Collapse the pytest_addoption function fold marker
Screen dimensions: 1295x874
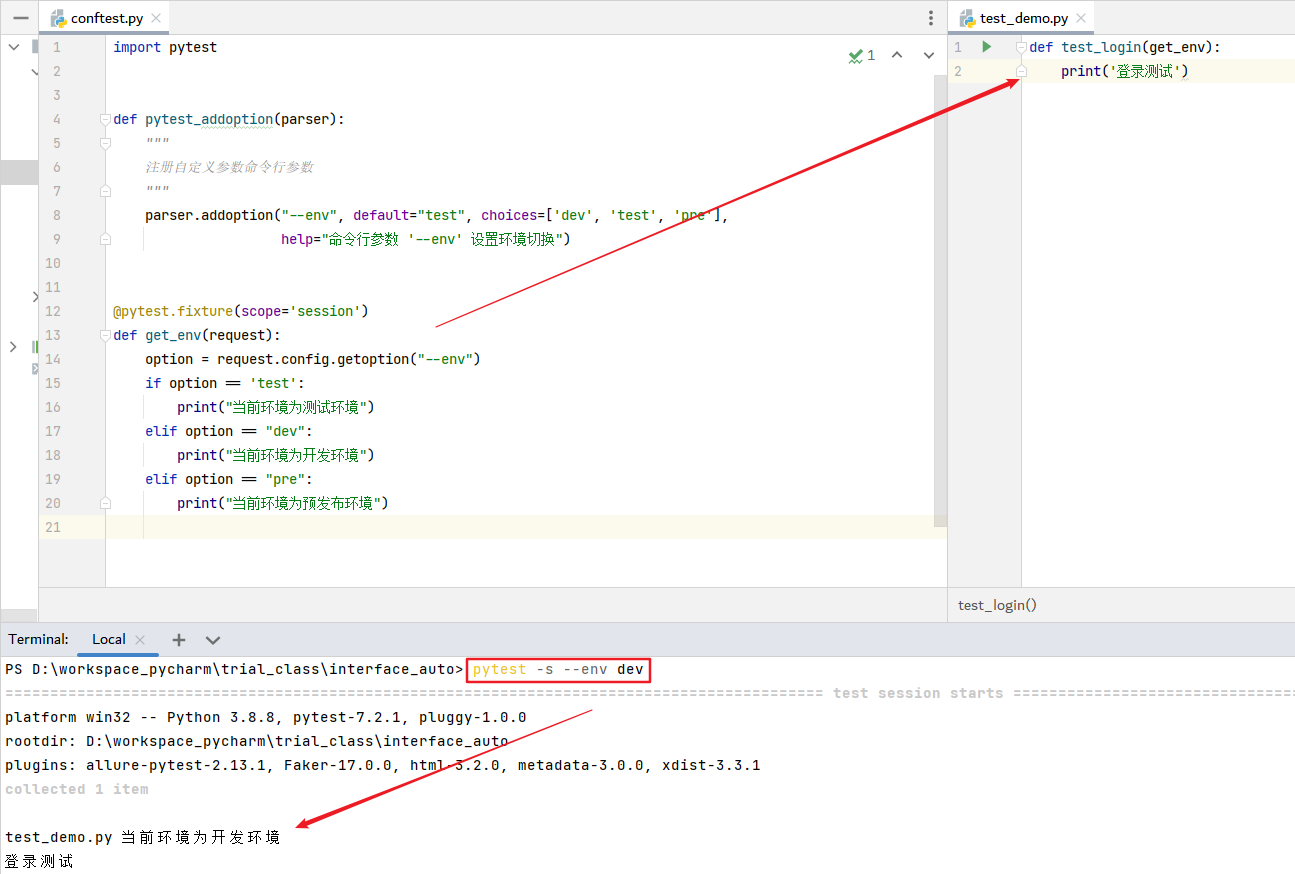pyautogui.click(x=105, y=119)
